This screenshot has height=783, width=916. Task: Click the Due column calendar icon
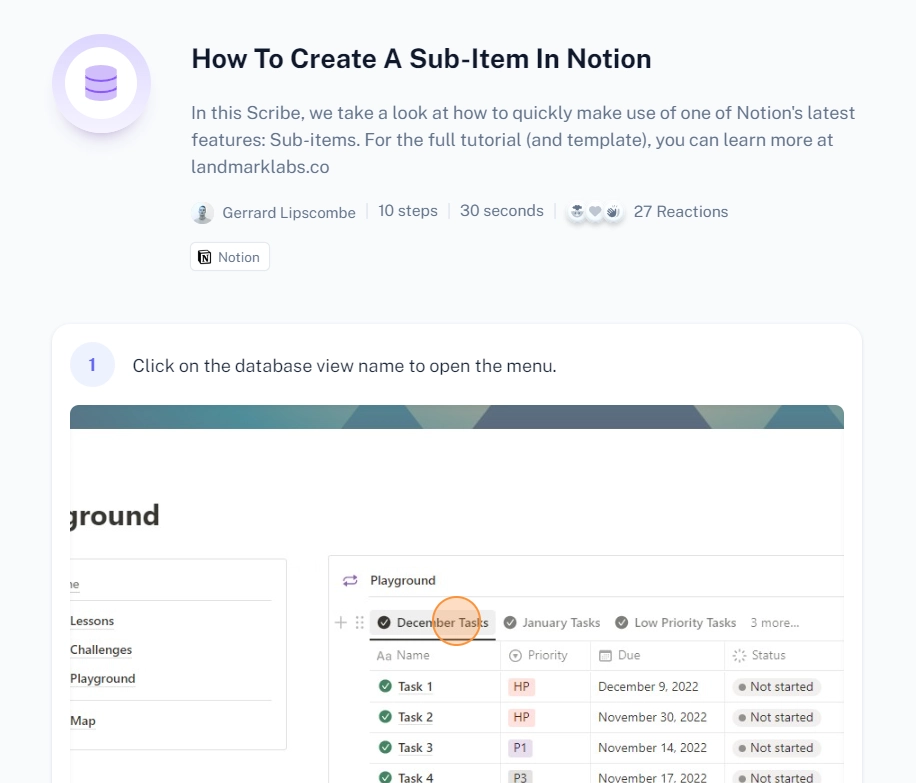click(x=605, y=656)
